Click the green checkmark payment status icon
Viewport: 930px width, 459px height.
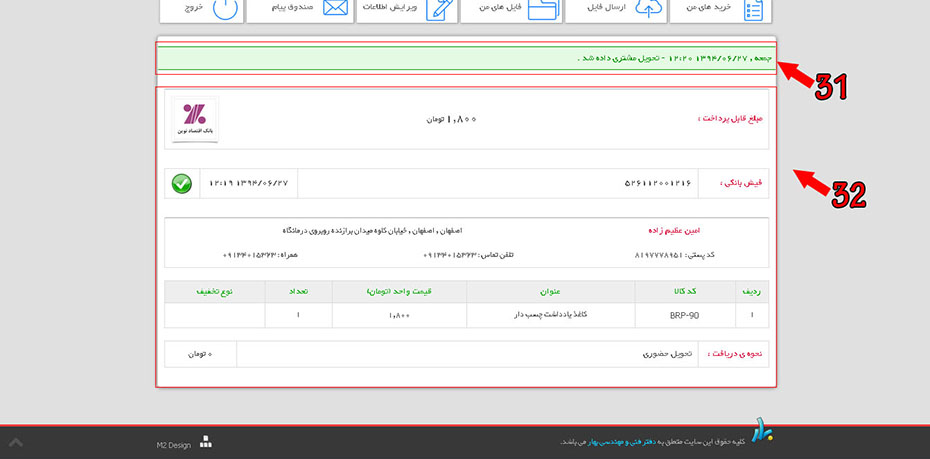click(182, 184)
